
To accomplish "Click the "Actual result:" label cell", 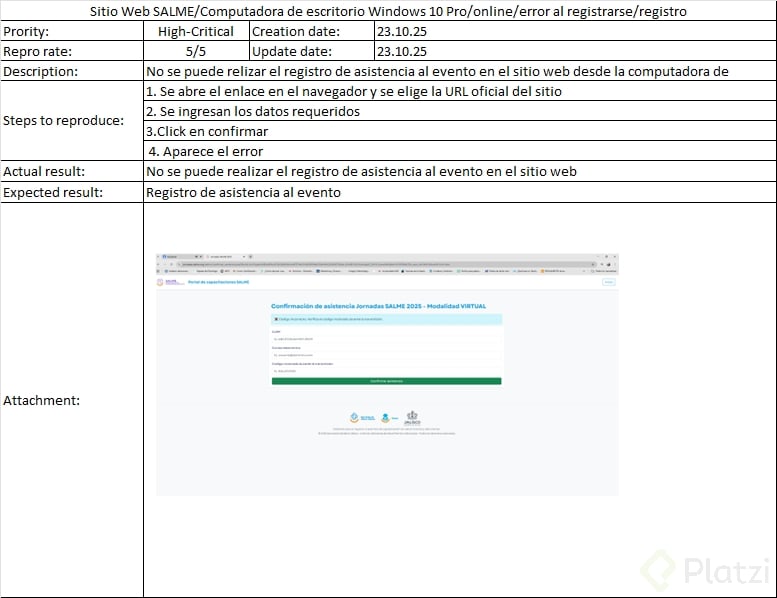I will tap(72, 171).
